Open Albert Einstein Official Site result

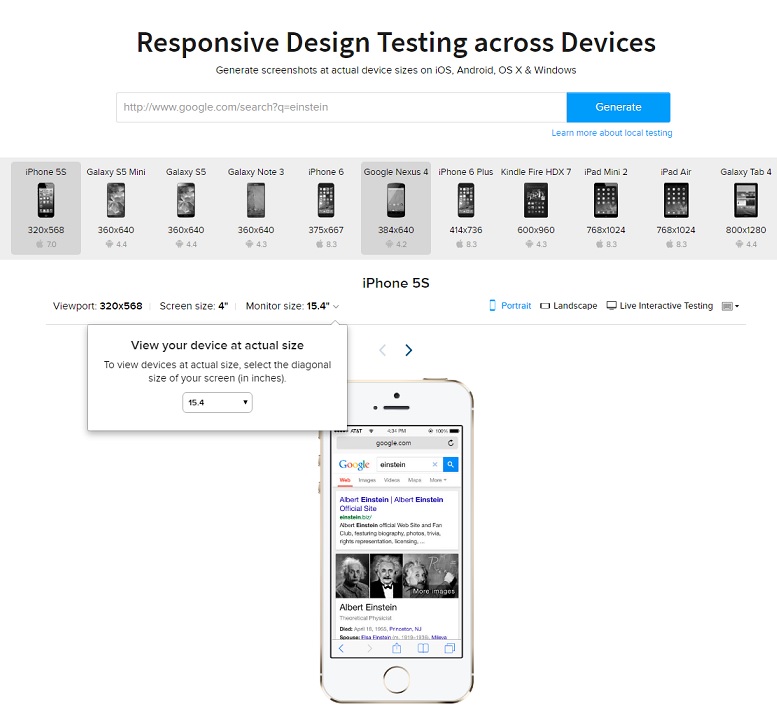391,504
